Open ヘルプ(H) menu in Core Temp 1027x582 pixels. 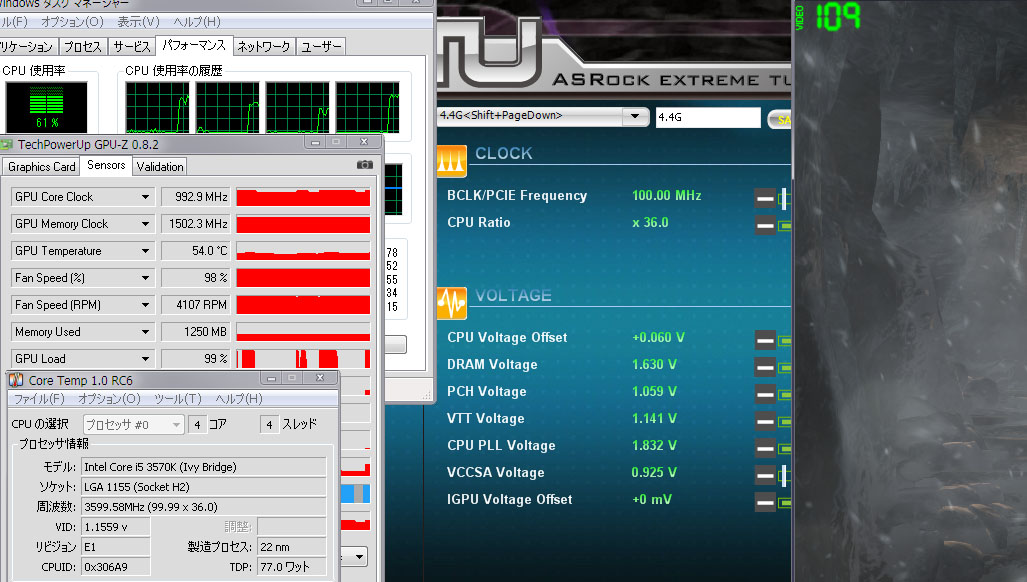(x=239, y=399)
